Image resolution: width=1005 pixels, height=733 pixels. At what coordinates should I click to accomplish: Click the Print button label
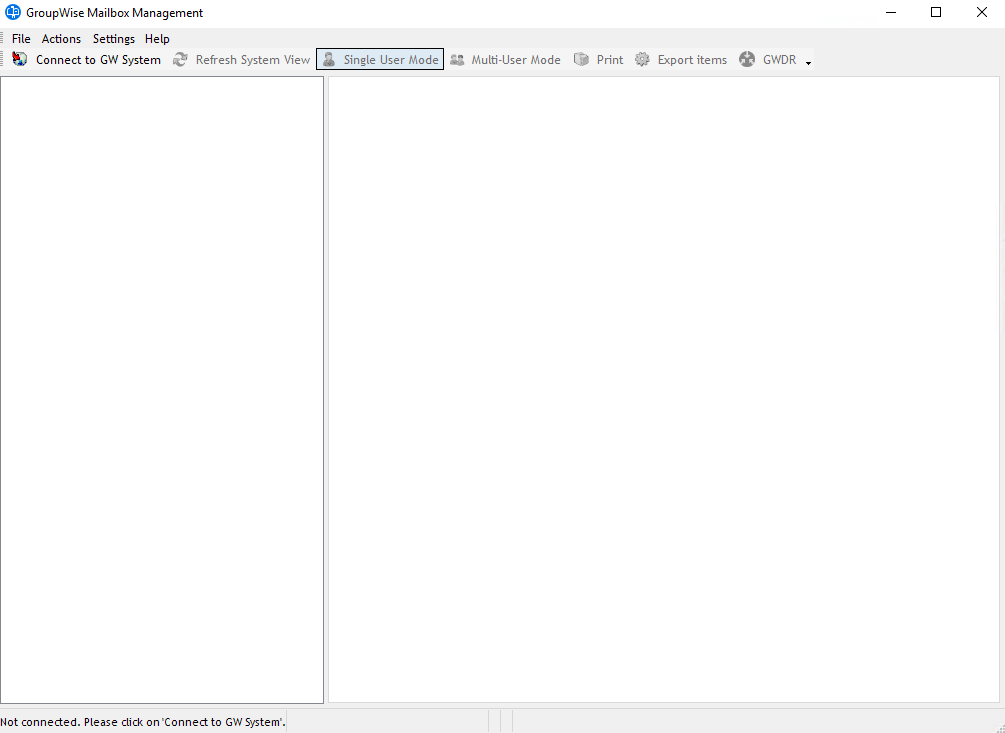(610, 60)
